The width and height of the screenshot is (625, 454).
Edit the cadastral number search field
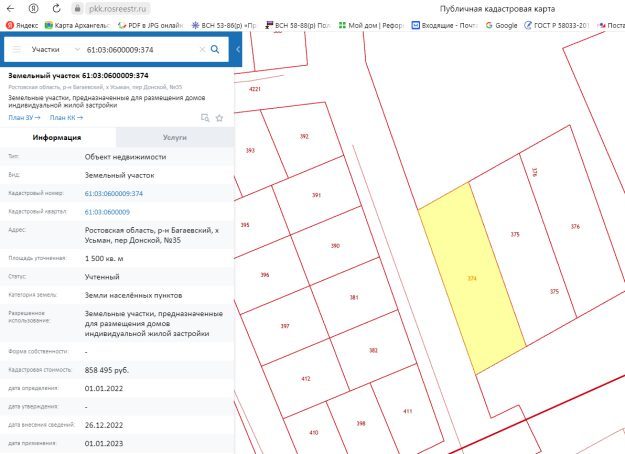140,49
